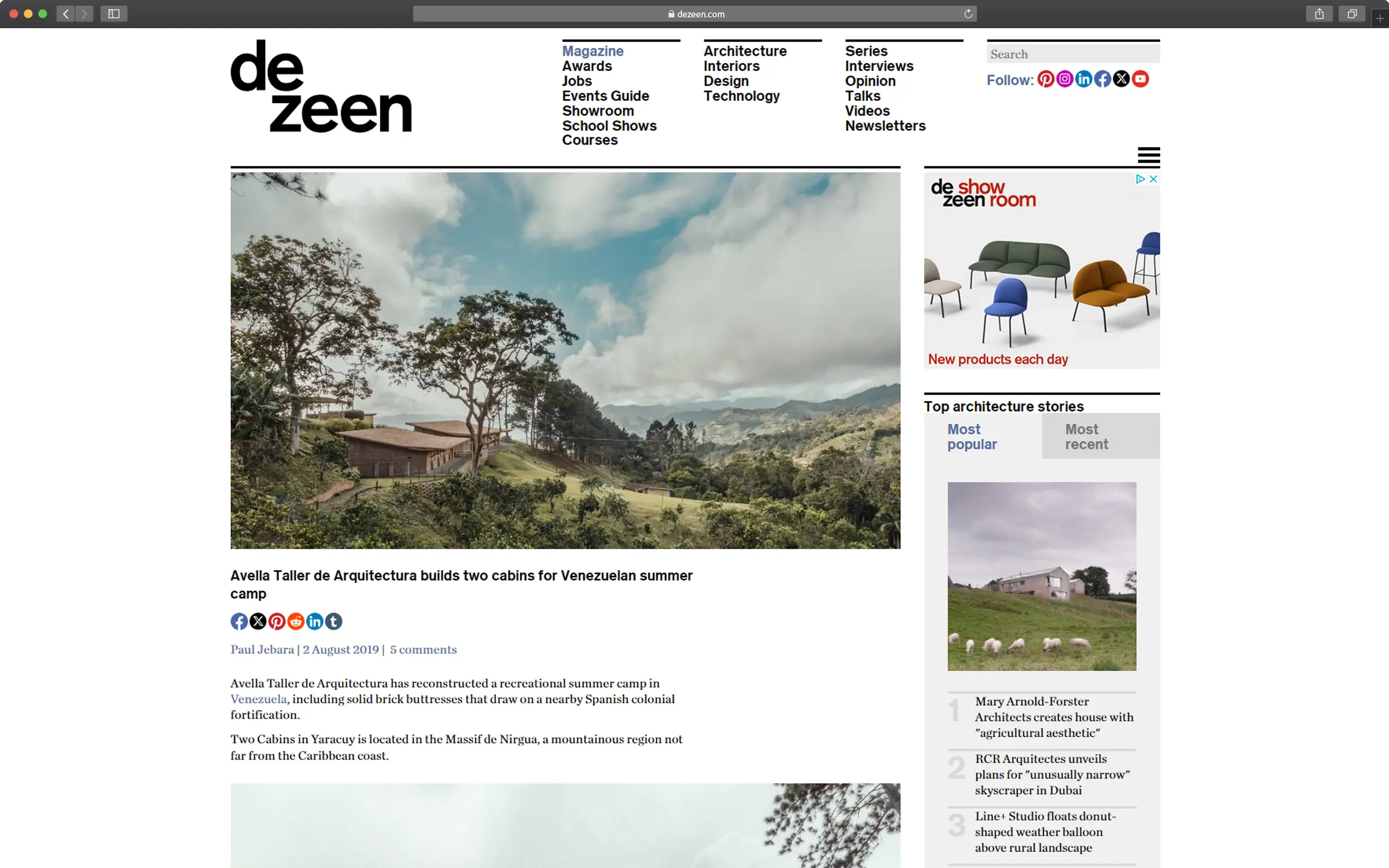This screenshot has width=1389, height=868.
Task: Click the browser reload icon
Action: (x=968, y=13)
